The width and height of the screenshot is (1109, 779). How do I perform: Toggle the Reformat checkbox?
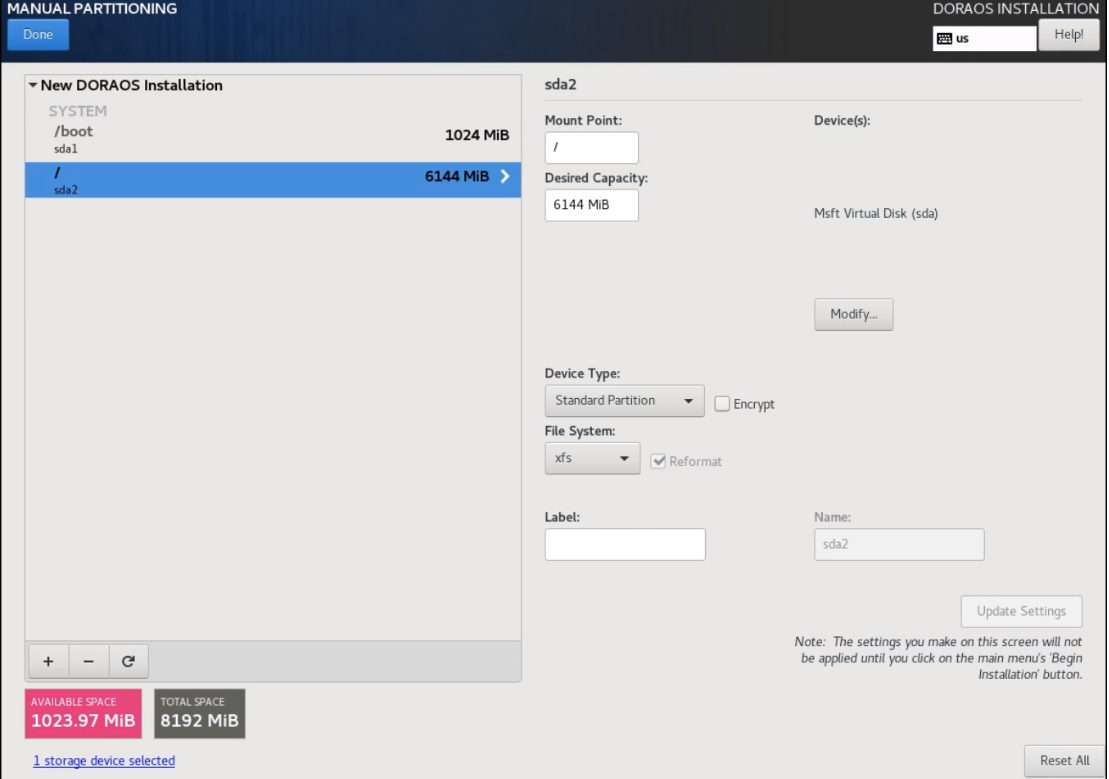click(x=658, y=461)
